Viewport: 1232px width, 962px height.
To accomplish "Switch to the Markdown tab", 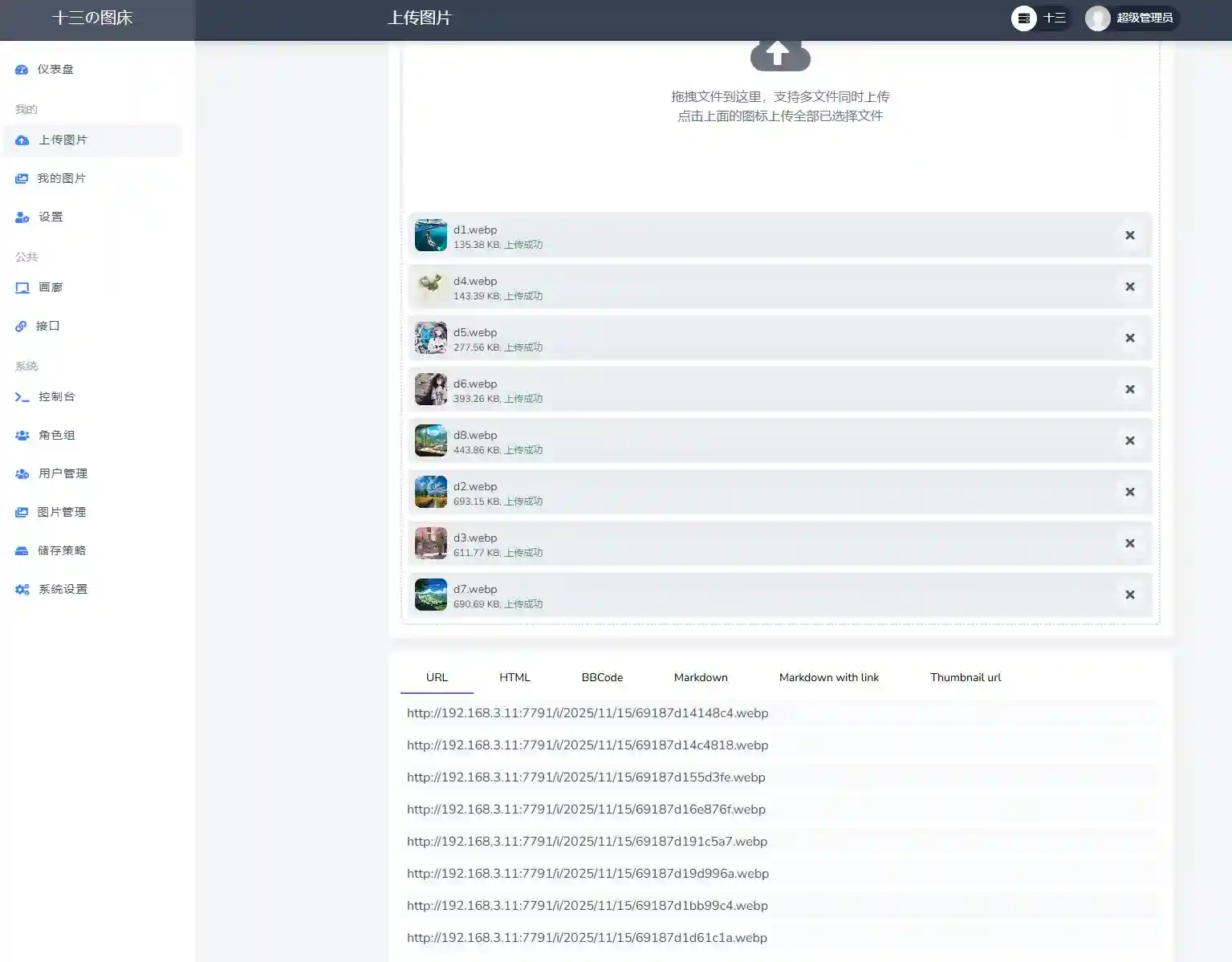I will (x=700, y=677).
